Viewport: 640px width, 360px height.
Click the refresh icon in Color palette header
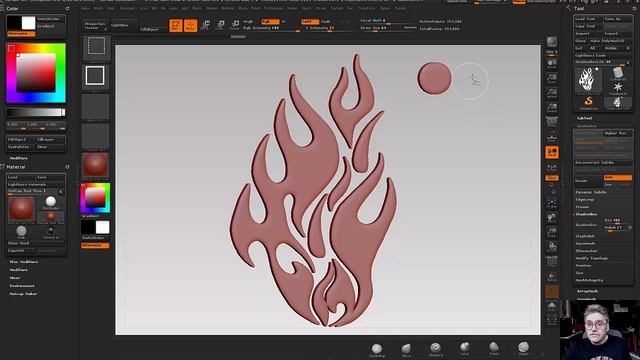tap(67, 8)
